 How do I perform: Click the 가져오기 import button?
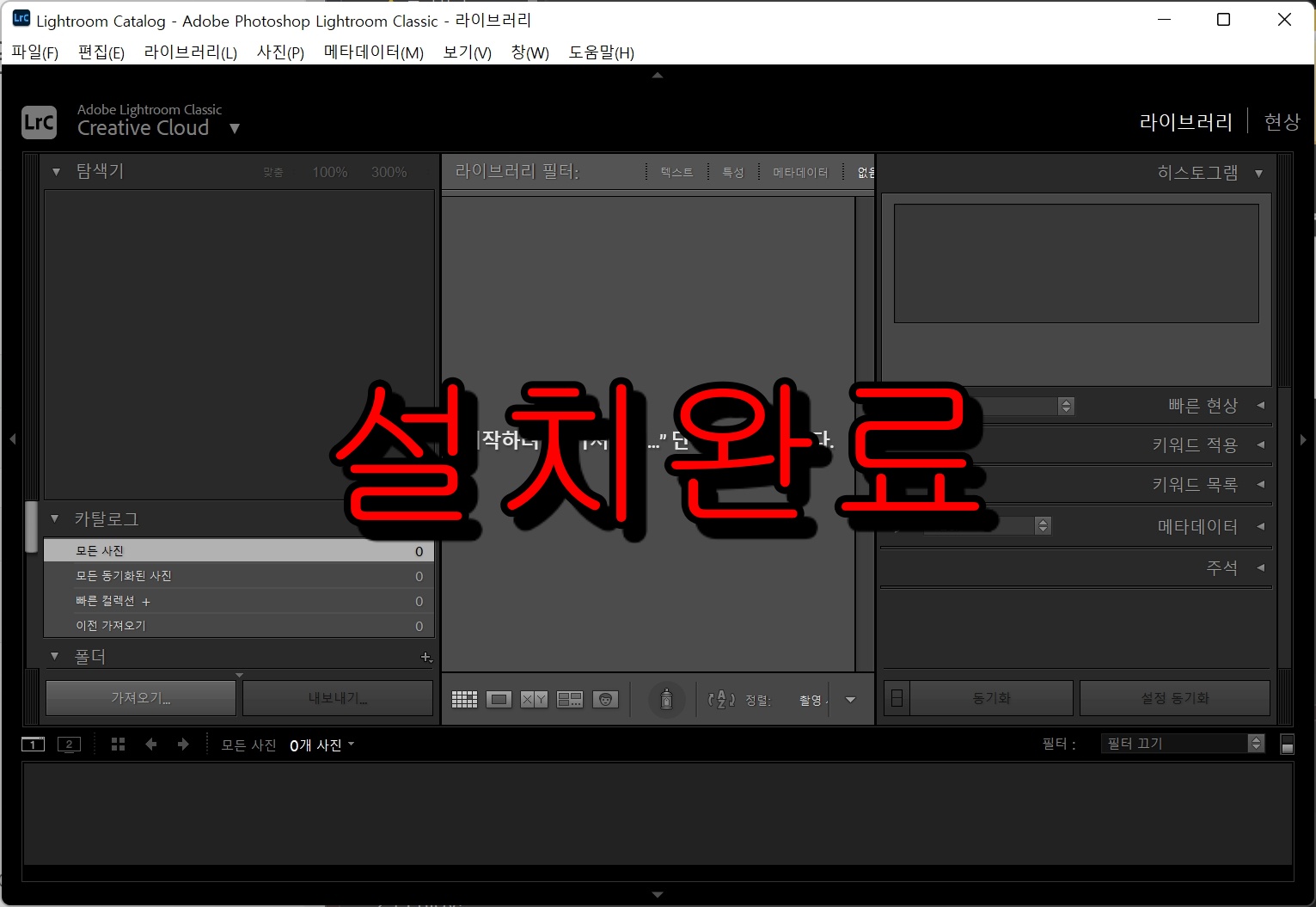click(139, 697)
